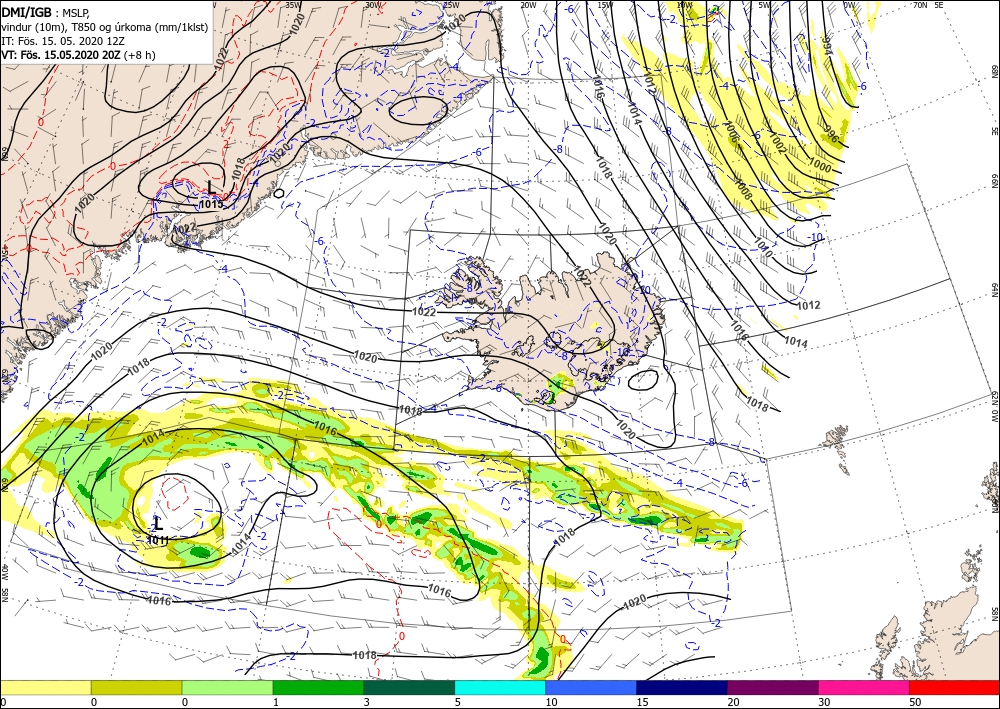The width and height of the screenshot is (1000, 709).
Task: Click the 'IT: Fös. 15. 05. 2020 12Z' line
Action: pos(62,41)
